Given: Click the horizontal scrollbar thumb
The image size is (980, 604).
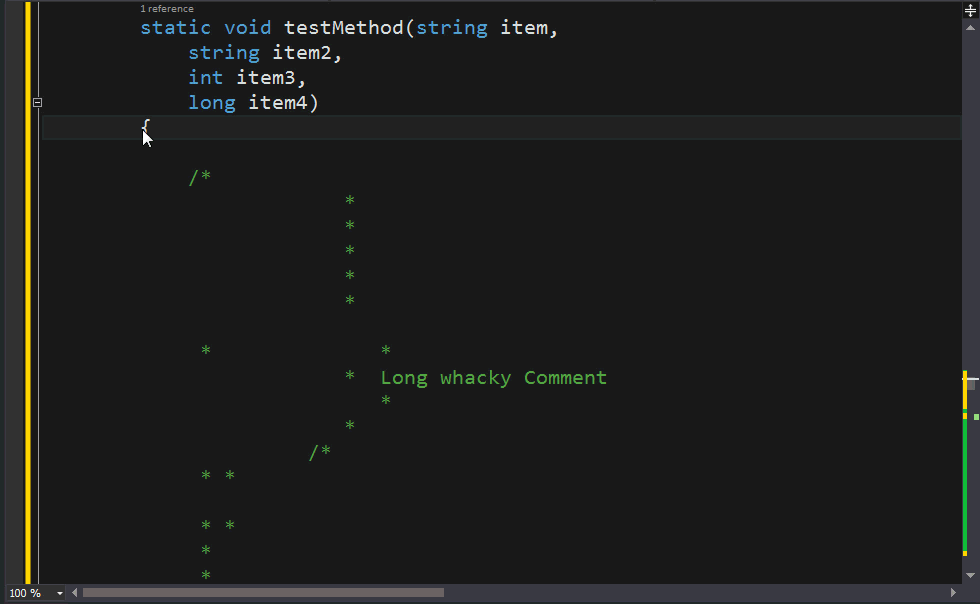Looking at the screenshot, I should [263, 593].
